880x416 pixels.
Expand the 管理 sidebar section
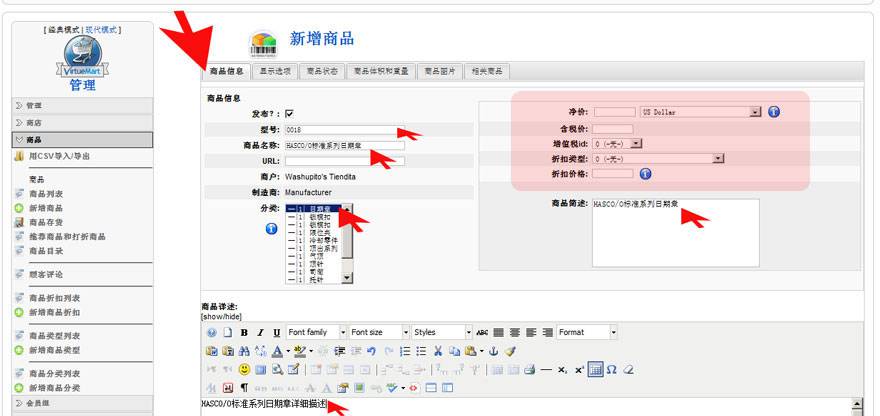pyautogui.click(x=82, y=106)
